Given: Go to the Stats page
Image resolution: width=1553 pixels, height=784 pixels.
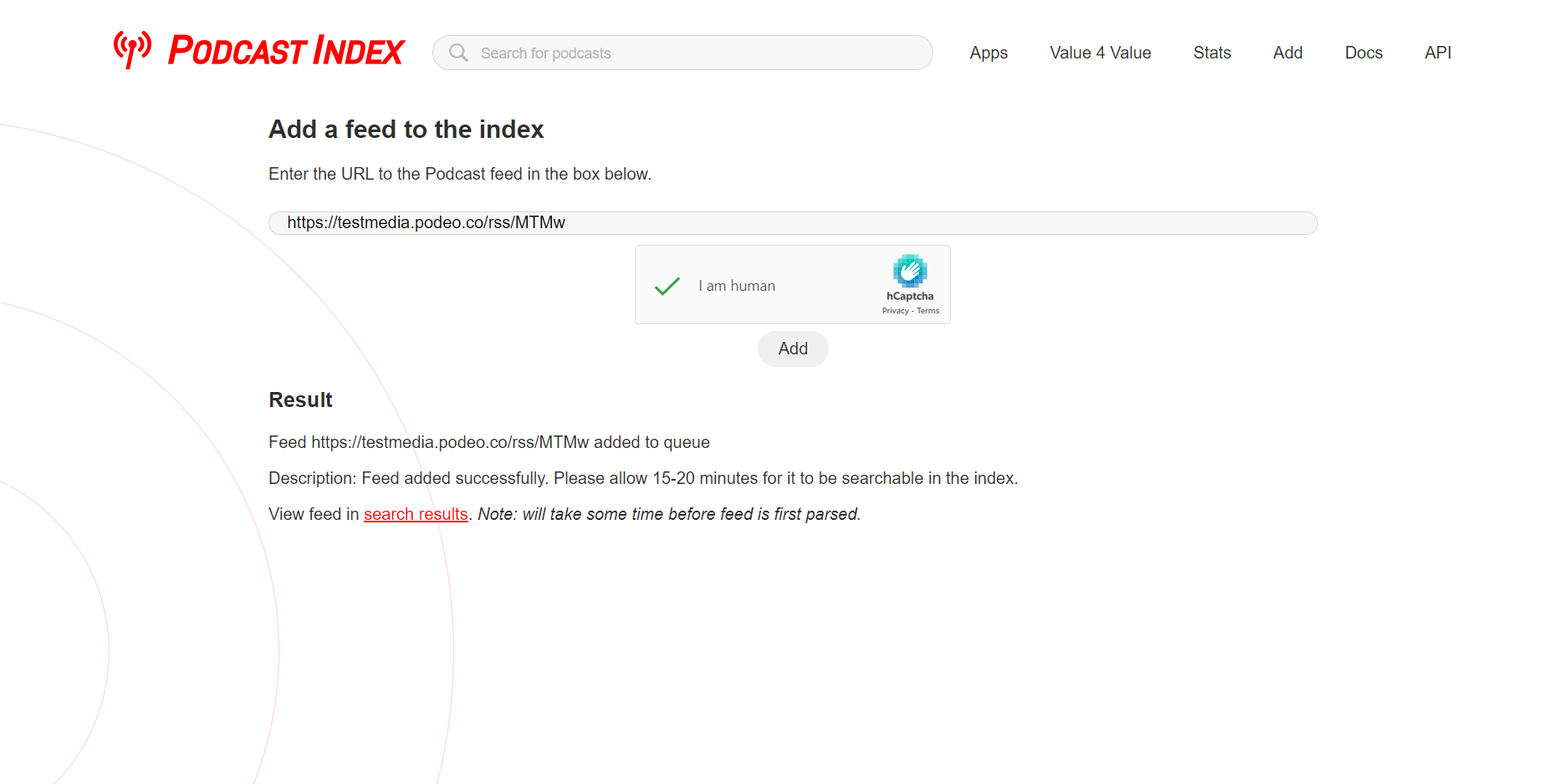Looking at the screenshot, I should 1212,53.
